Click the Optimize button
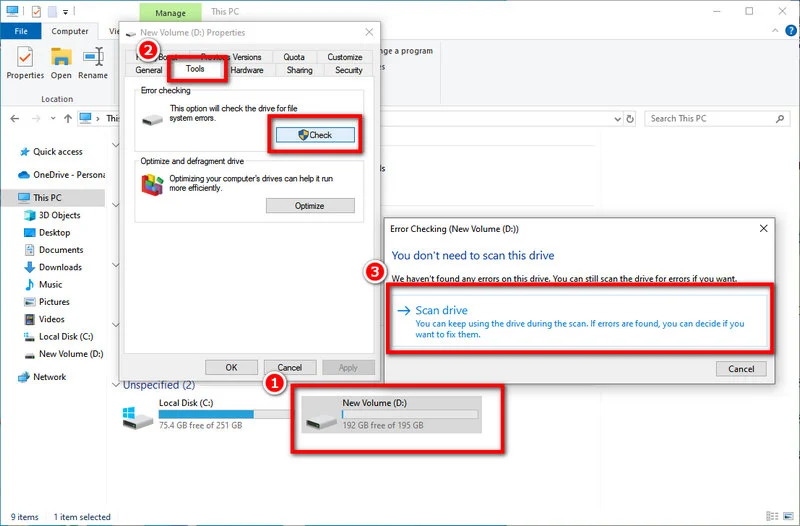The width and height of the screenshot is (800, 526). click(310, 206)
